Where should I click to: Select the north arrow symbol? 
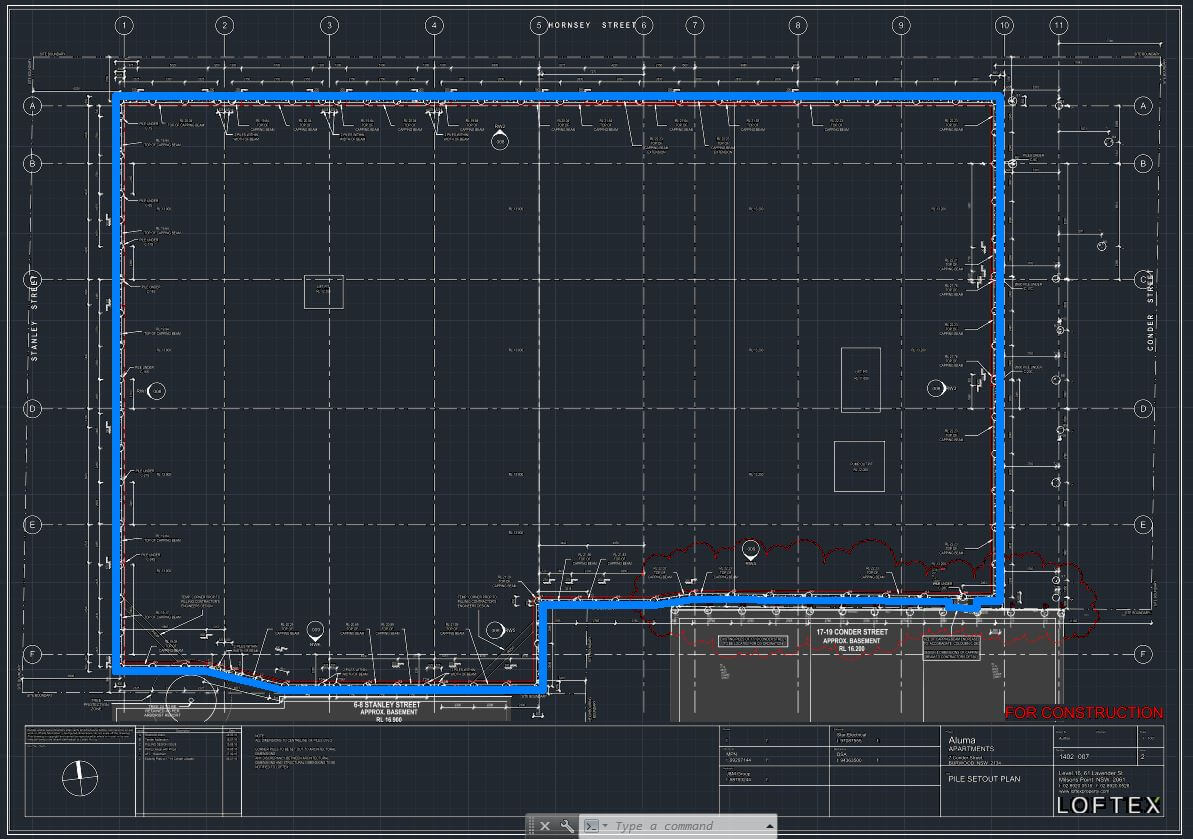pyautogui.click(x=82, y=779)
